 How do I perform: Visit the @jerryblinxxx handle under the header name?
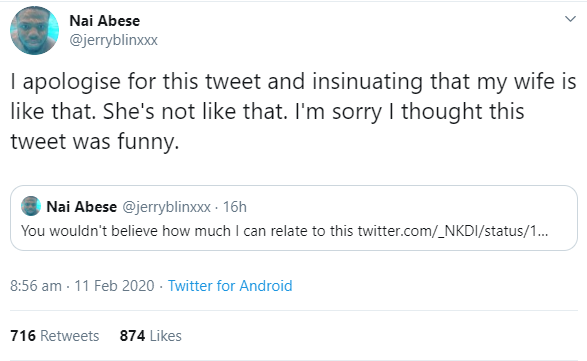113,40
